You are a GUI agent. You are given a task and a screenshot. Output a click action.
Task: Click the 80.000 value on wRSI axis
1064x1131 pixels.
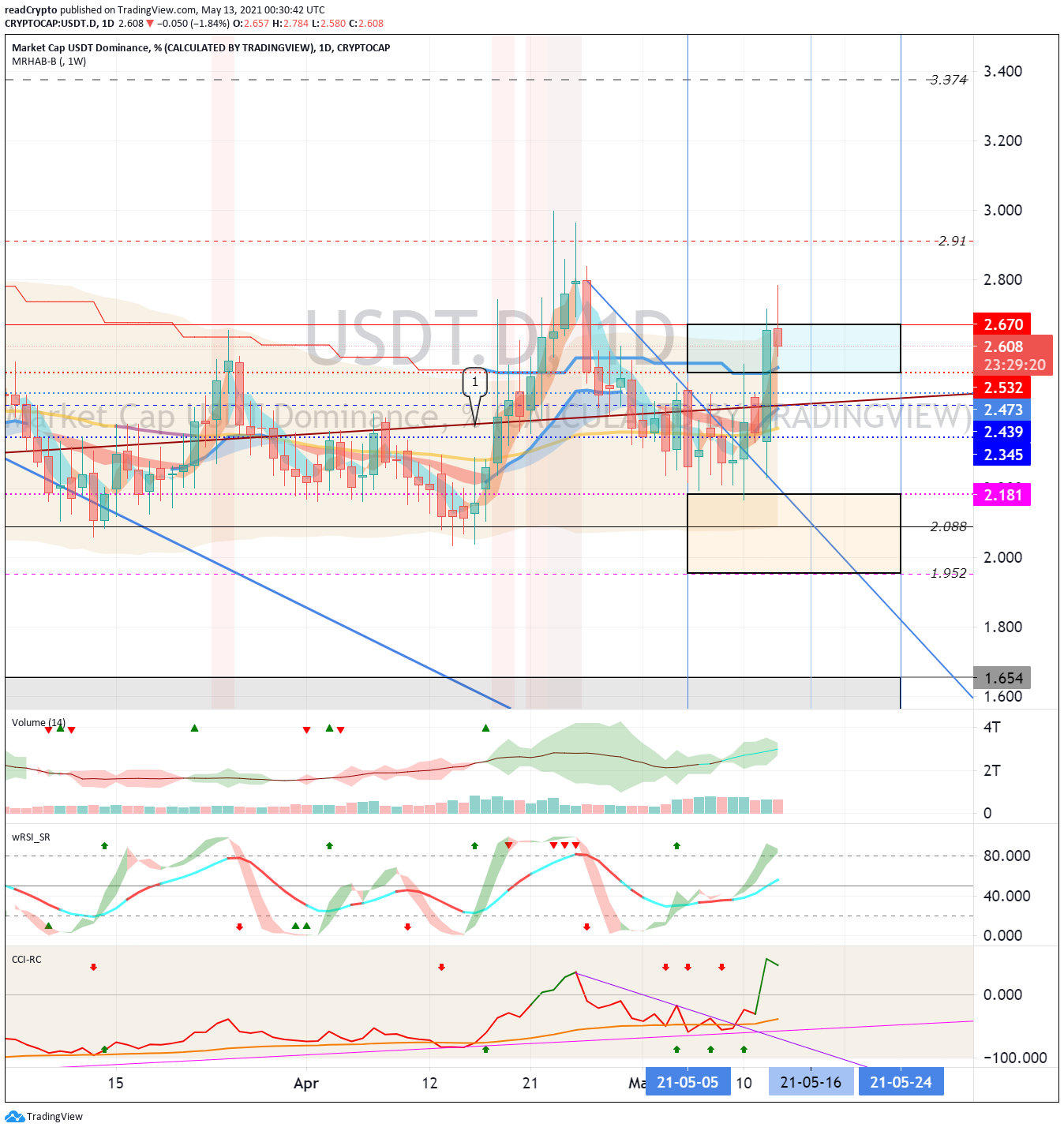coord(1007,856)
